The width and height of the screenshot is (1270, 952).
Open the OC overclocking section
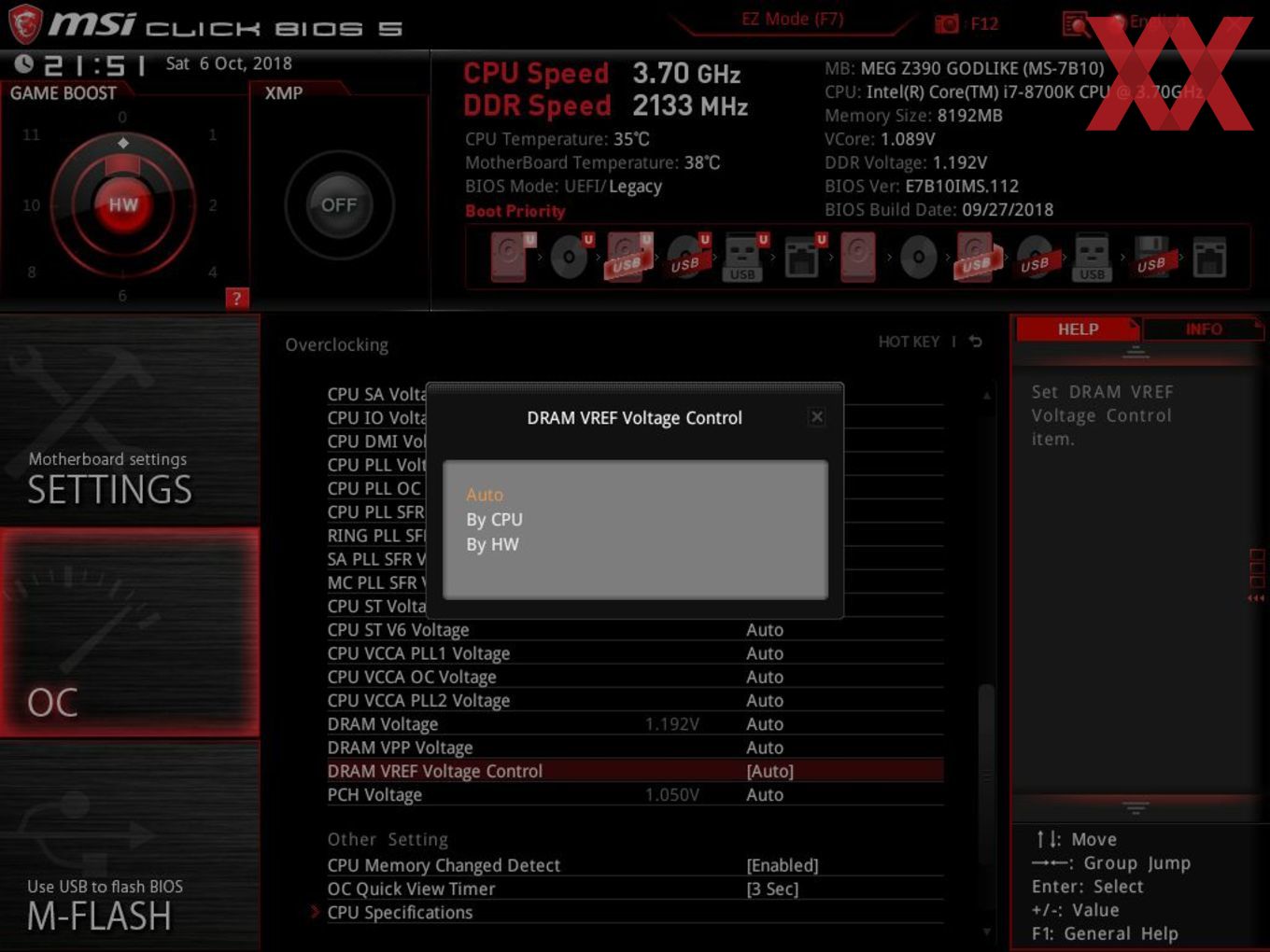[130, 632]
